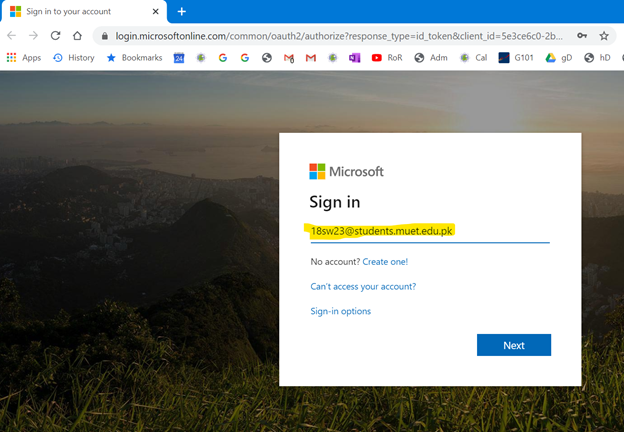Open the YouTube RoR bookmark

click(x=387, y=58)
